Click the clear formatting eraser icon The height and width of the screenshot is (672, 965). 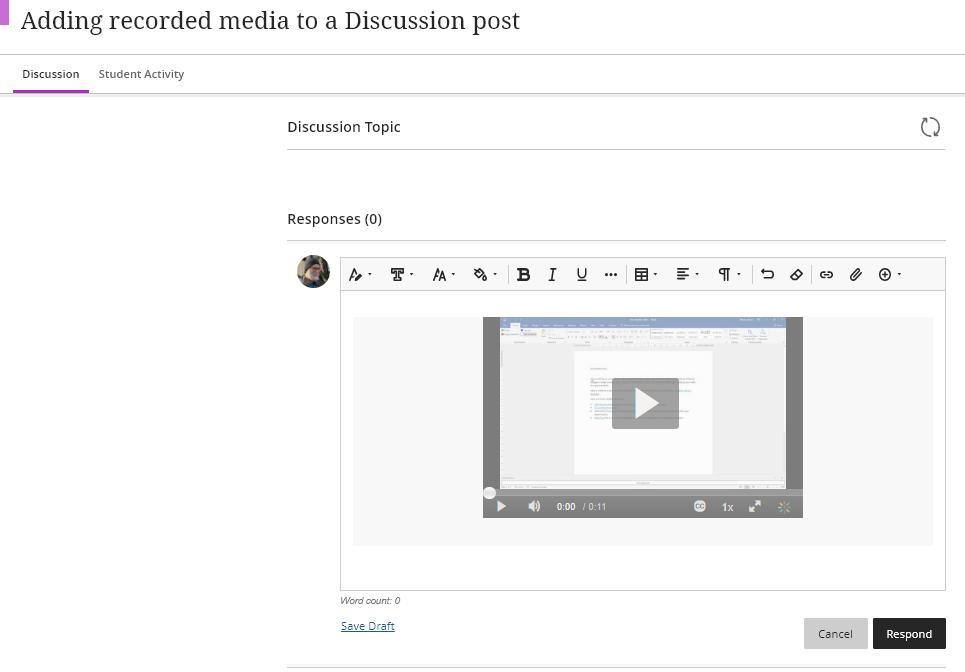pos(796,275)
